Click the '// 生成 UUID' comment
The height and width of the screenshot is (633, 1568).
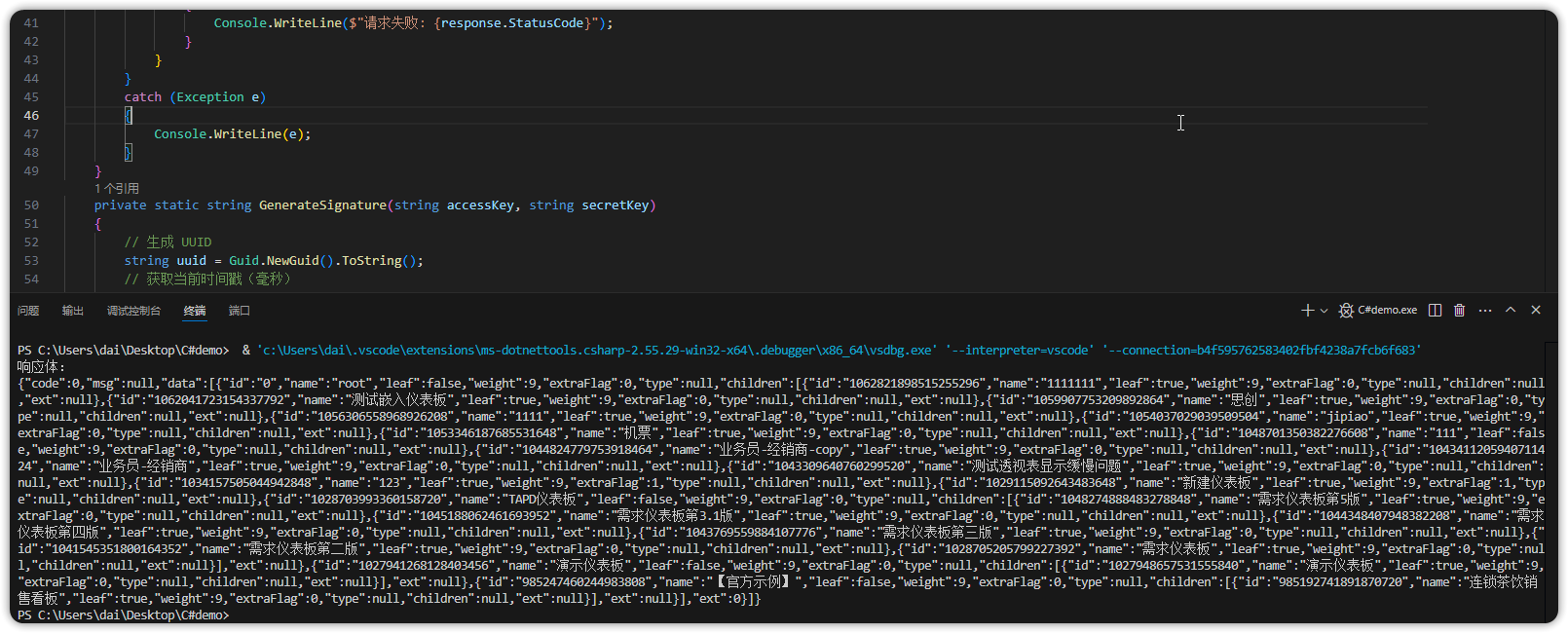click(168, 242)
